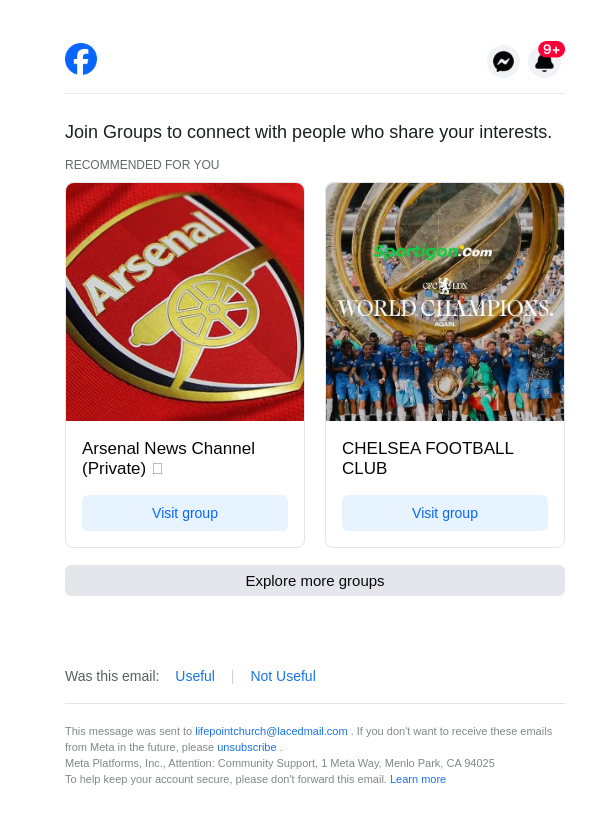Click the lifepointchurch@lacedmail.com address link

(x=271, y=731)
